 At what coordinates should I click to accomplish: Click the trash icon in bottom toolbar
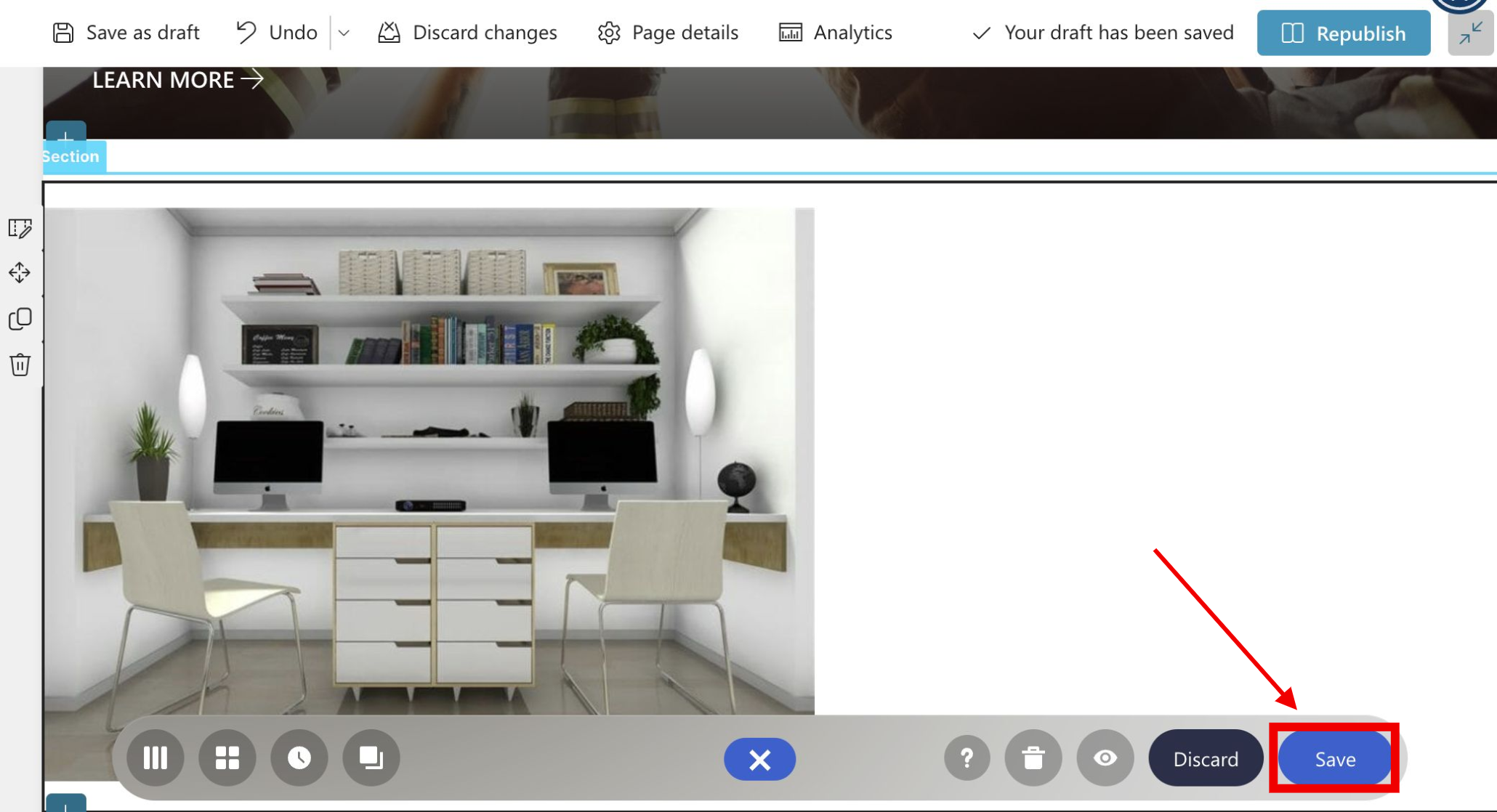point(1033,758)
